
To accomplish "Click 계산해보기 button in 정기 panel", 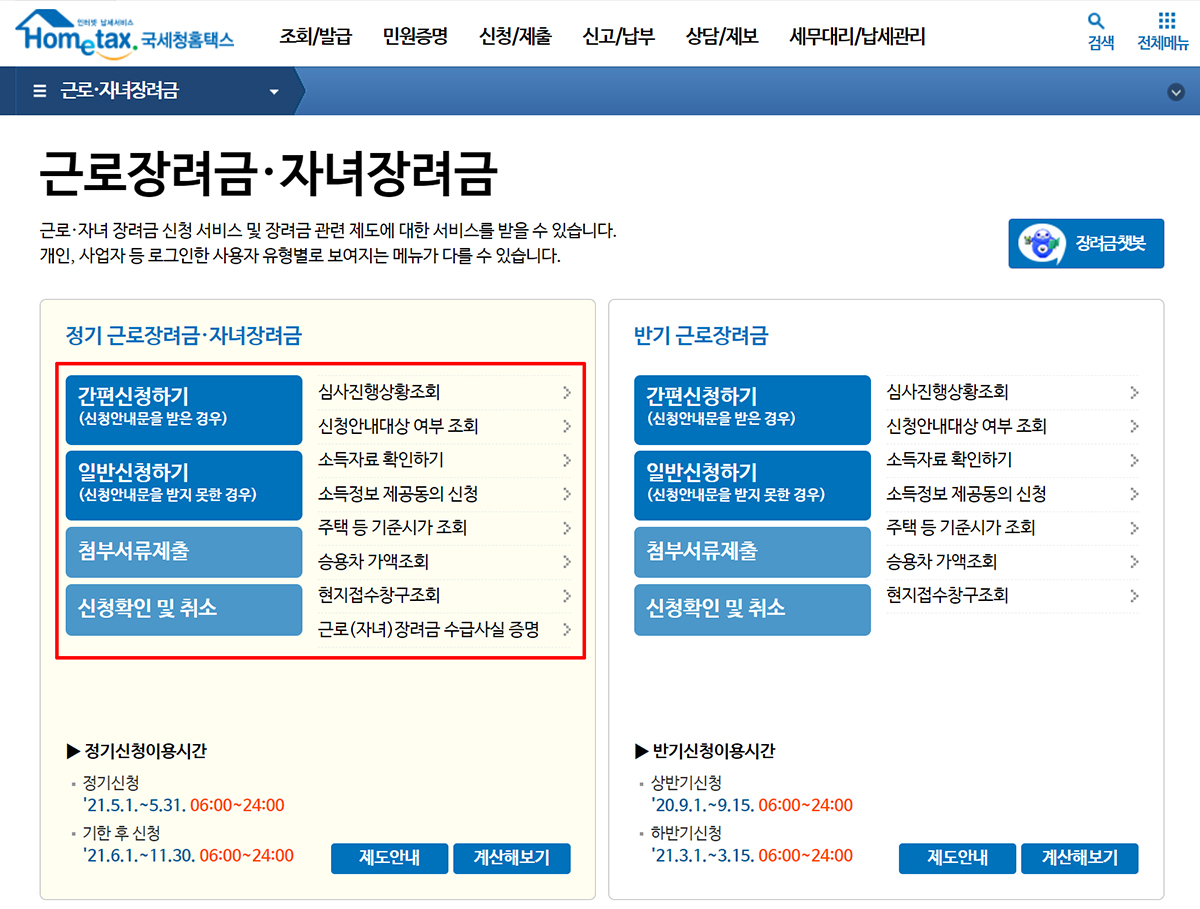I will tap(512, 858).
